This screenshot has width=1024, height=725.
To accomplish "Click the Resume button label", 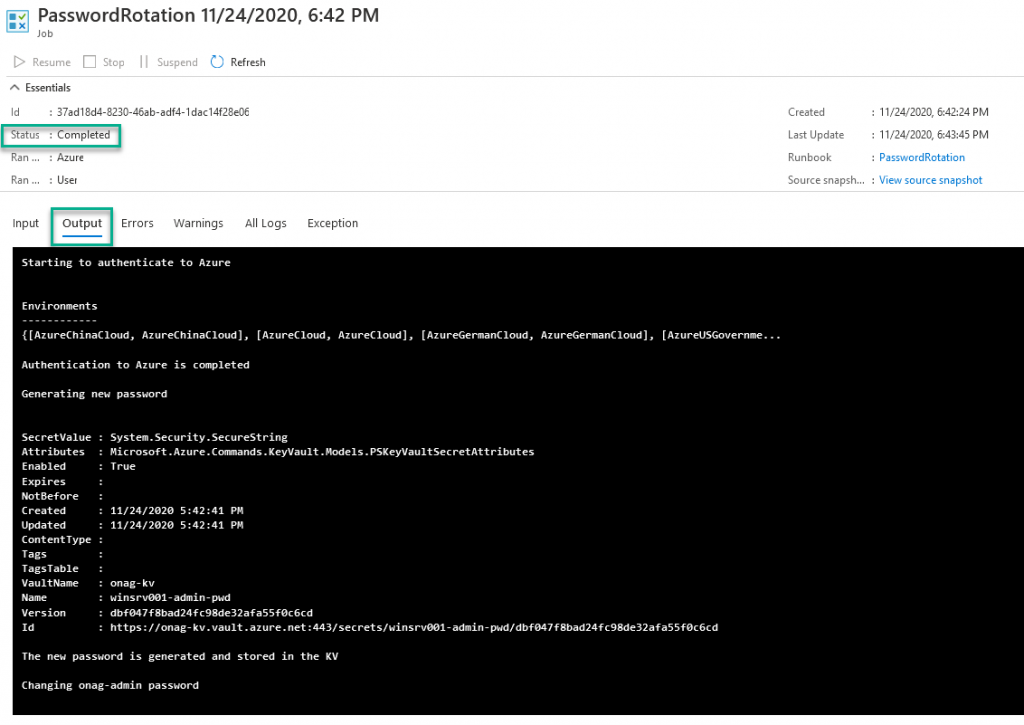I will tap(52, 62).
